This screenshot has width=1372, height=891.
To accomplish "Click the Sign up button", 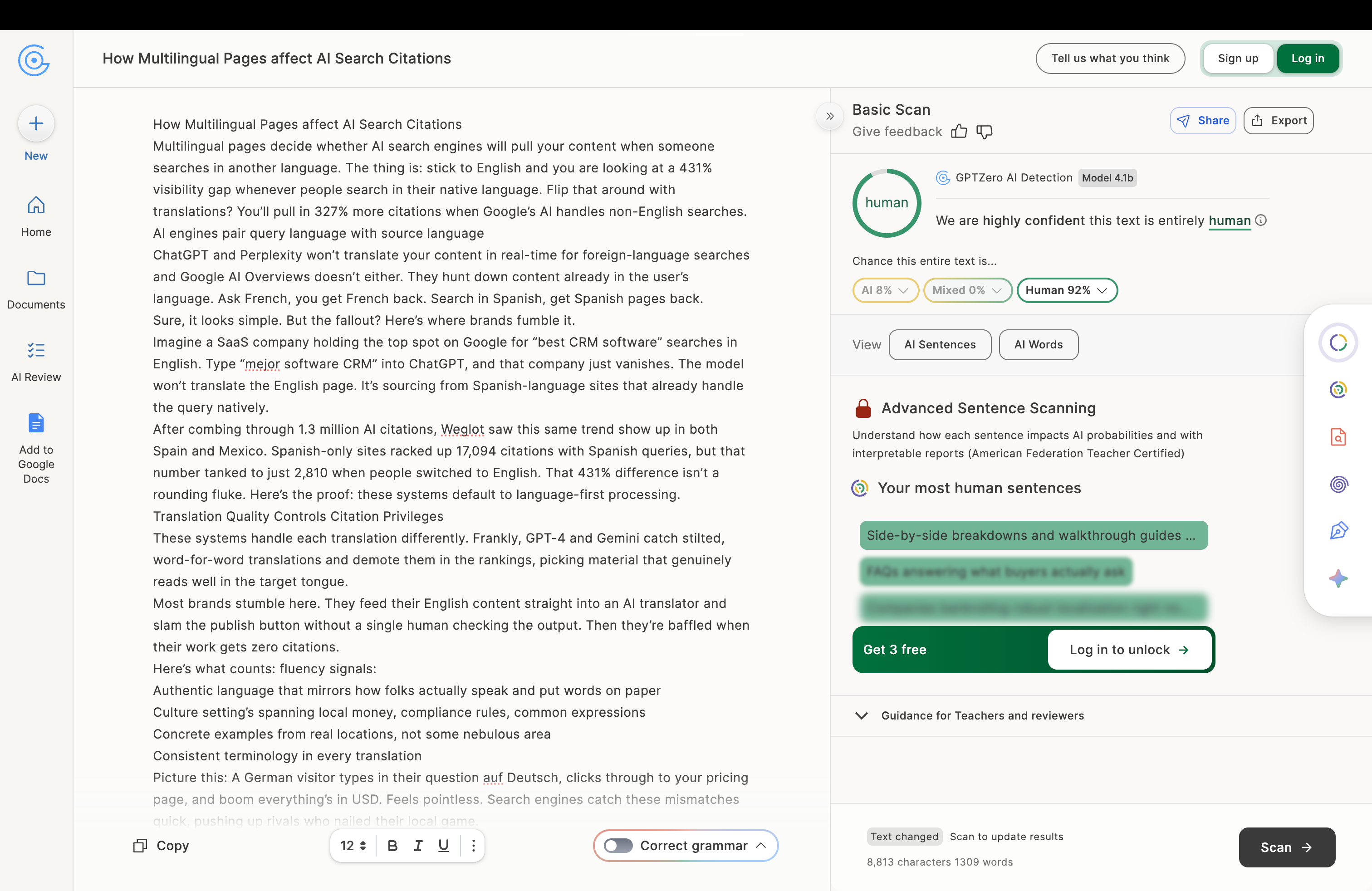I will coord(1238,58).
